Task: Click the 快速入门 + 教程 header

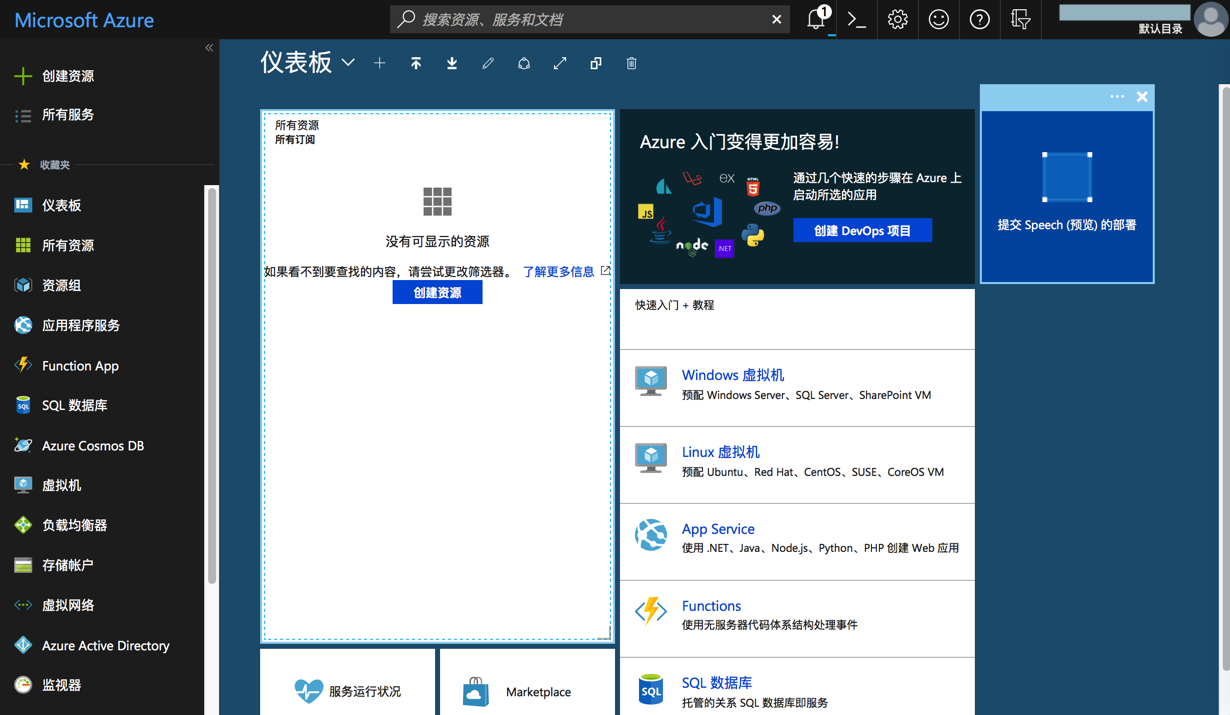Action: tap(675, 305)
